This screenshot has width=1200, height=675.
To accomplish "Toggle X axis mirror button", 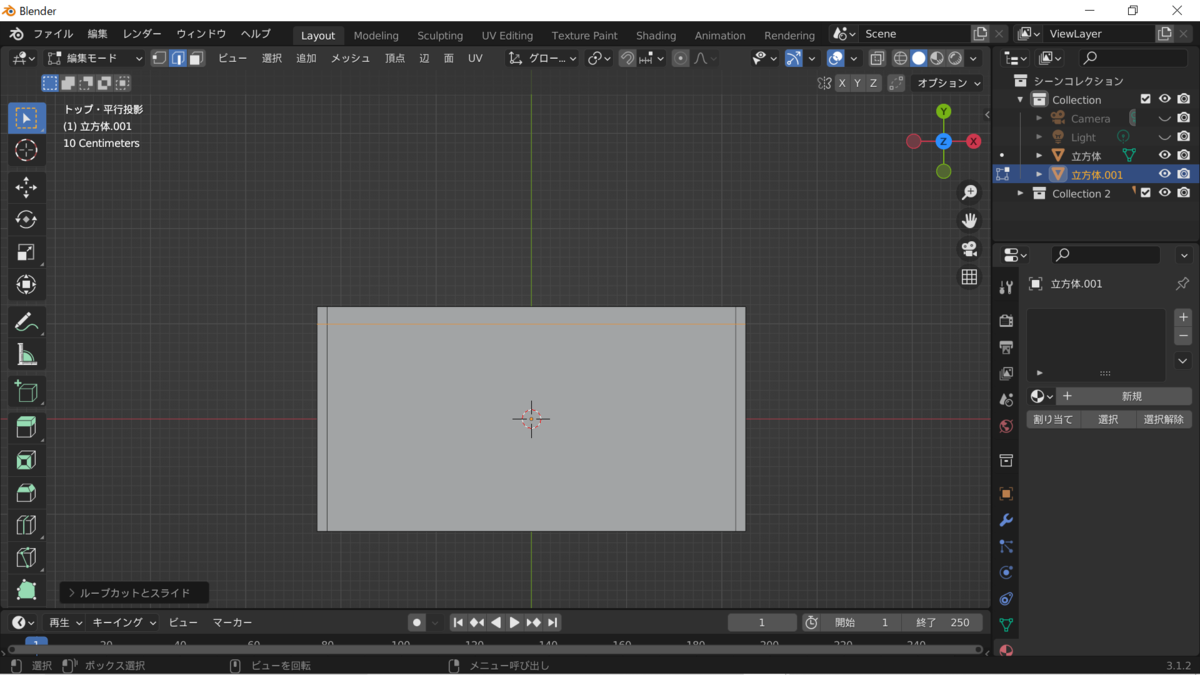I will 842,83.
